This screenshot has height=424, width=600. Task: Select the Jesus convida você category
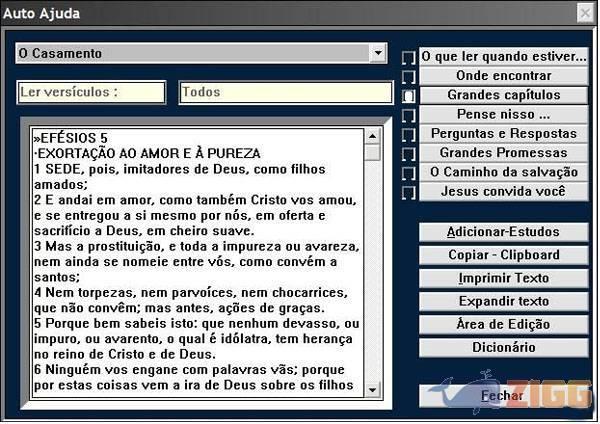[x=504, y=191]
